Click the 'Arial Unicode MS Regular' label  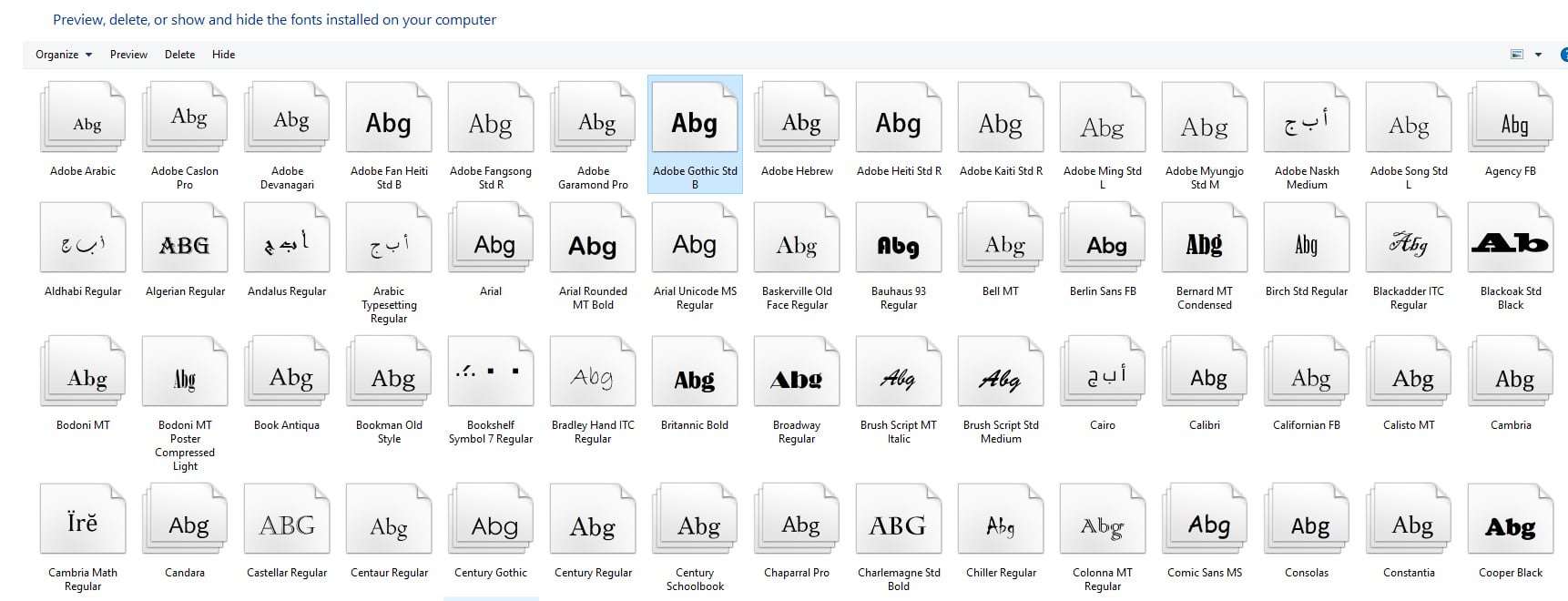(x=695, y=298)
